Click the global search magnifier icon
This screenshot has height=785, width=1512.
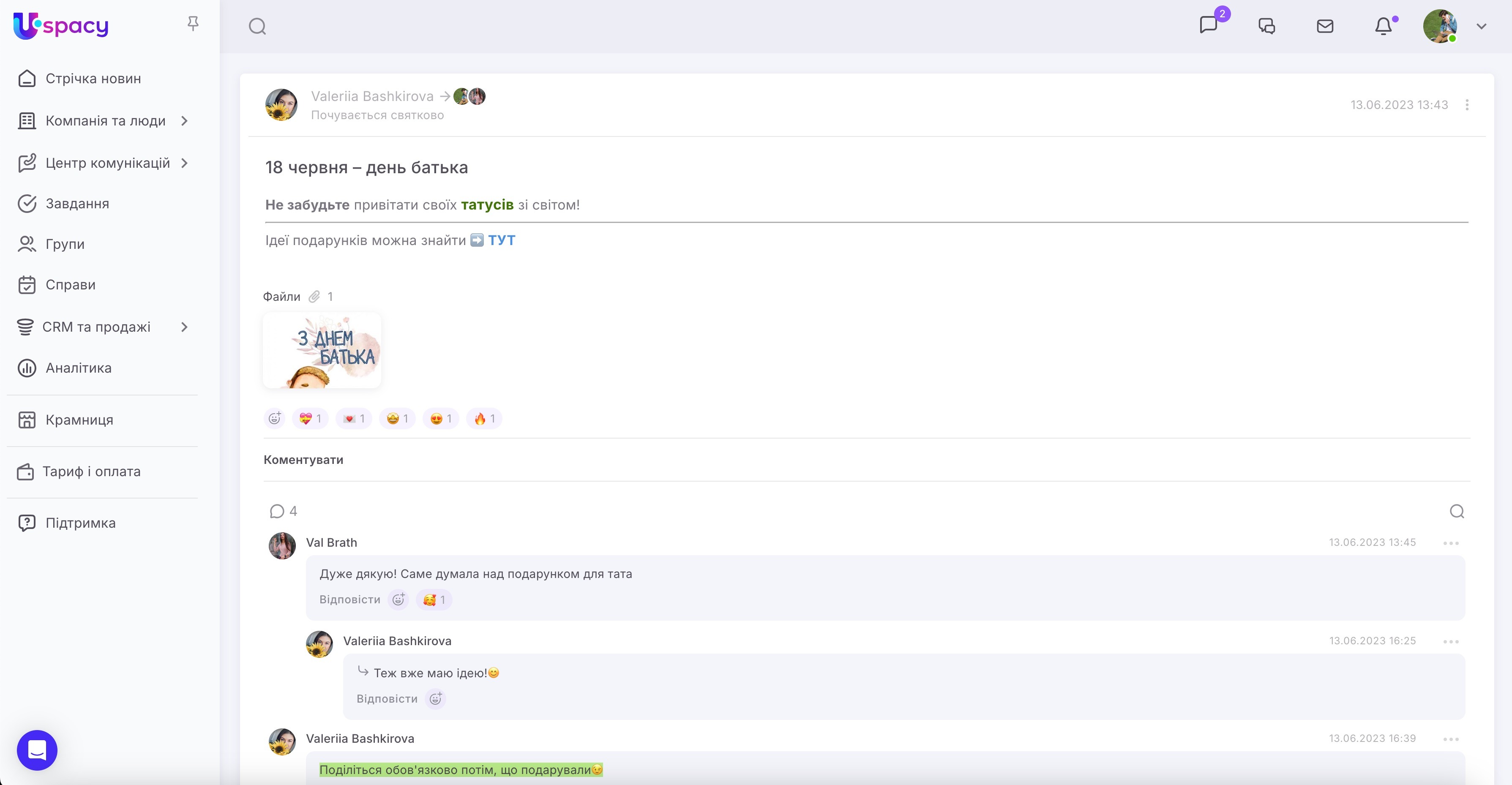click(257, 26)
